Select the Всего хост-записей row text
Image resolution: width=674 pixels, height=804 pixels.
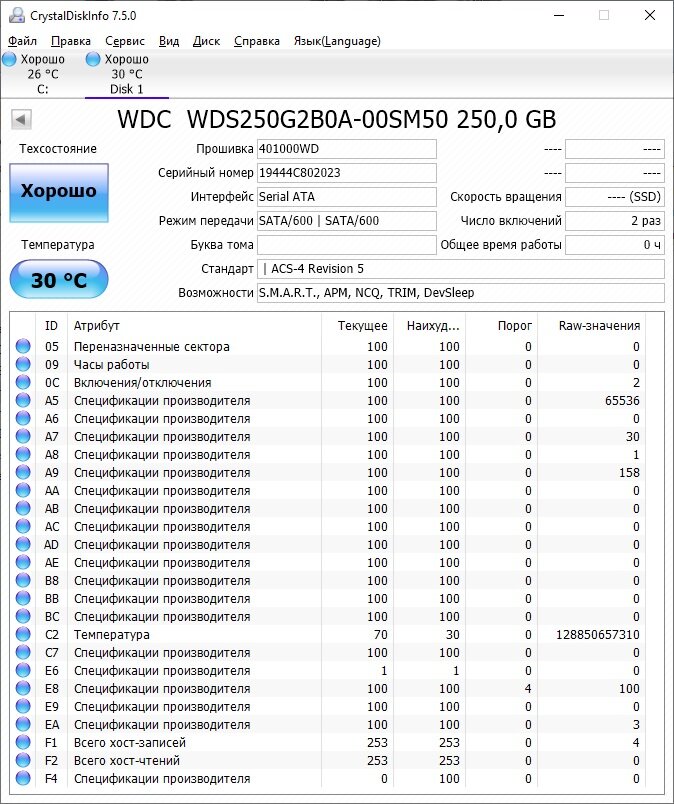click(x=130, y=742)
